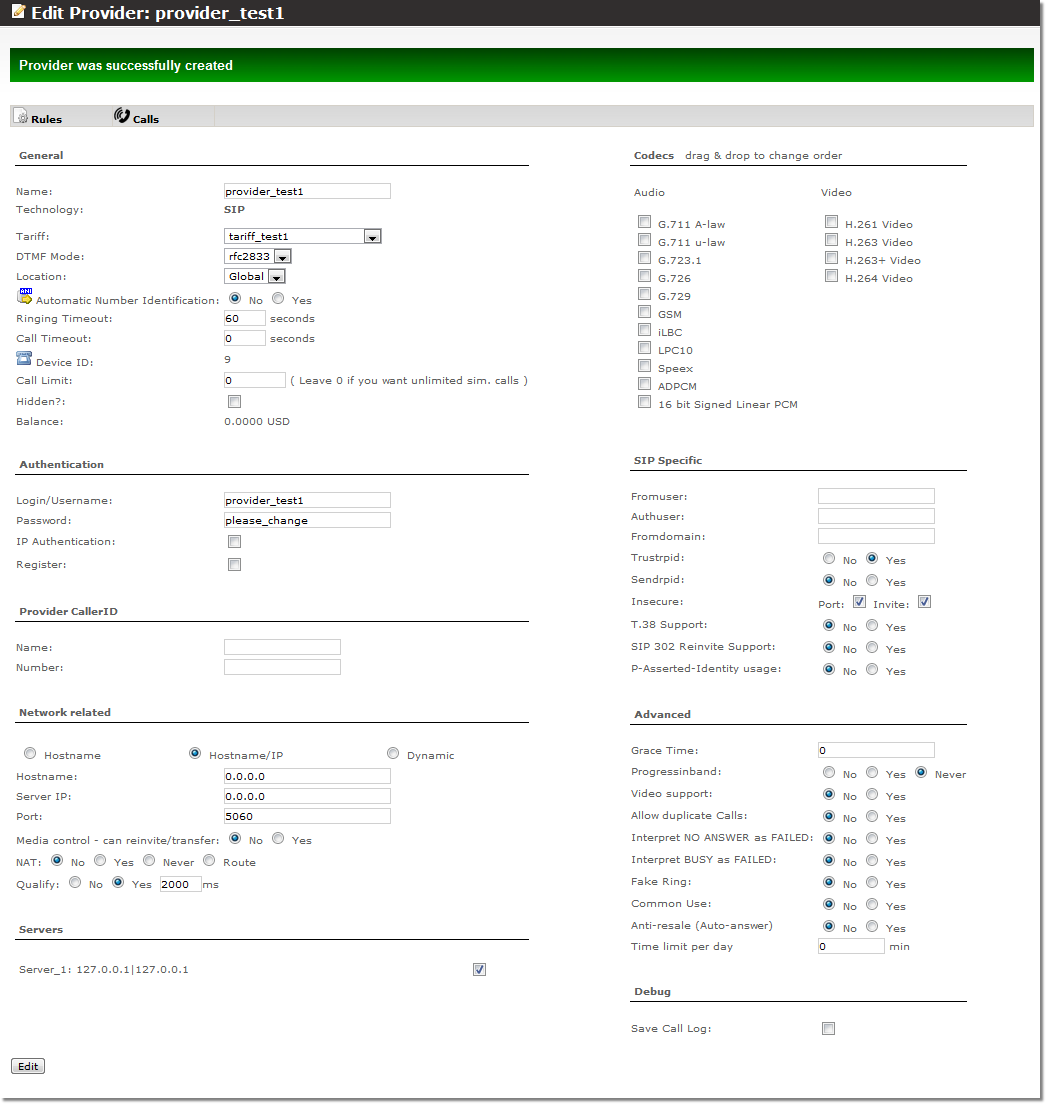This screenshot has width=1046, height=1104.
Task: Click the Password input field
Action: [x=307, y=520]
